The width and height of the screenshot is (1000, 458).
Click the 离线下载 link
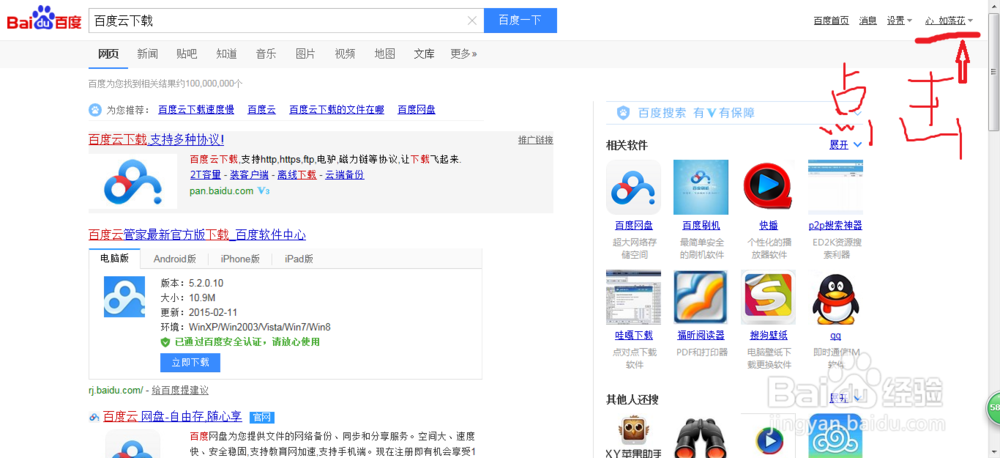point(297,175)
